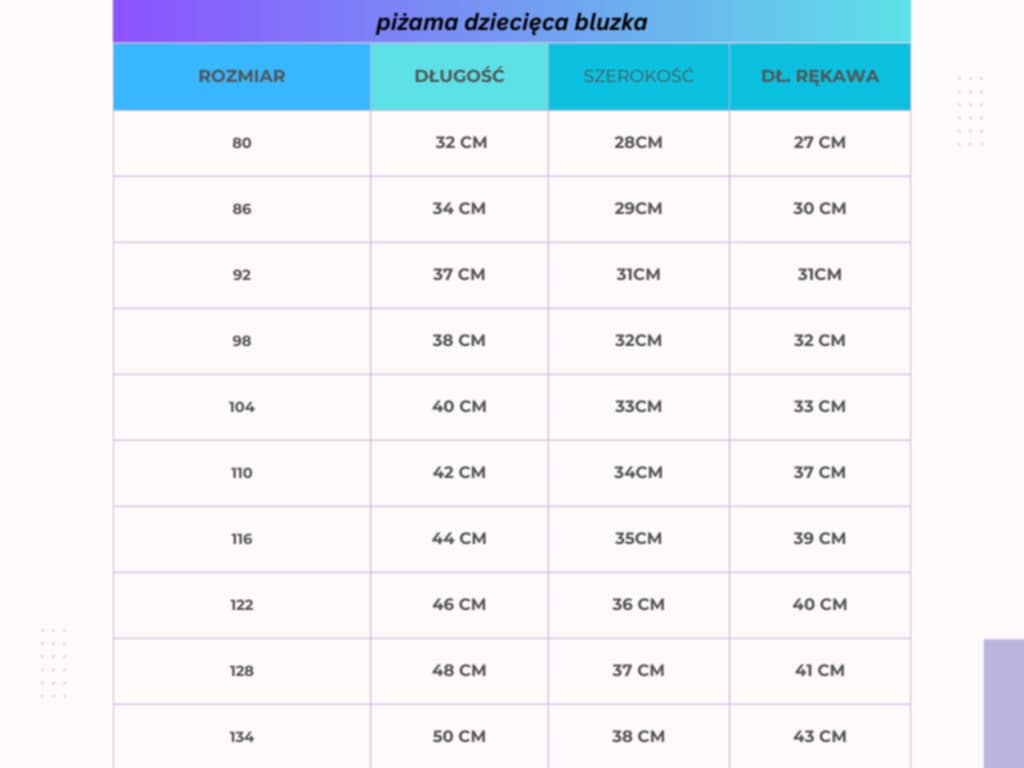Click the title 'piżama dziecięca bluzka'

click(511, 22)
